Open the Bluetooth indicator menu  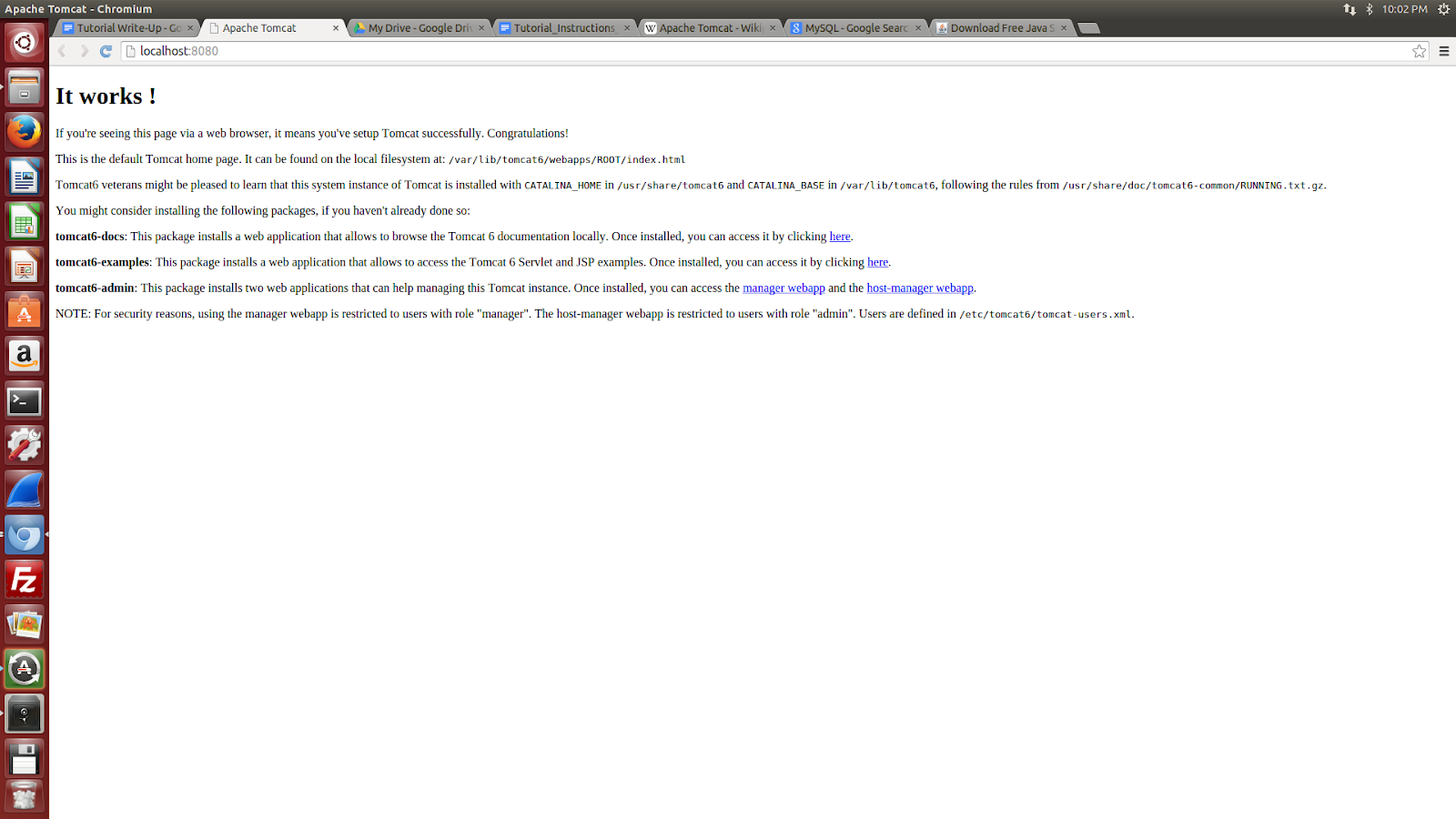tap(1370, 9)
